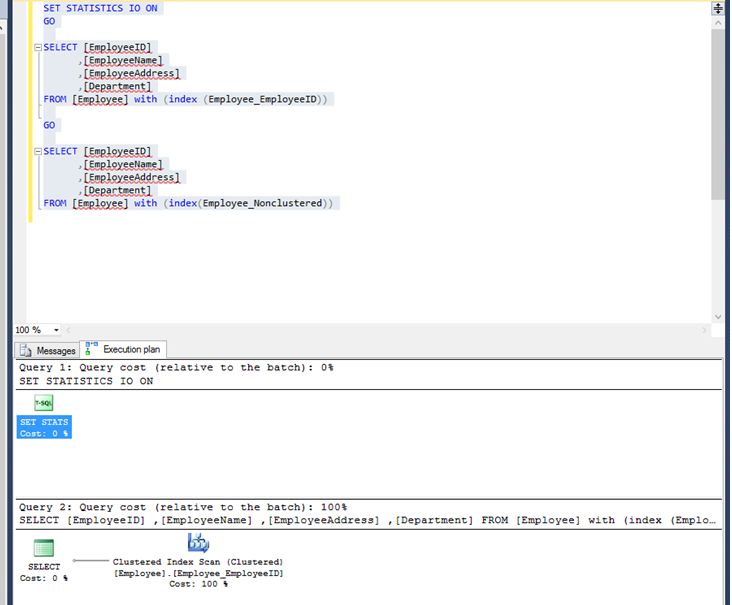Click the vertical scrollbar thumb in editor
732x605 pixels.
718,114
